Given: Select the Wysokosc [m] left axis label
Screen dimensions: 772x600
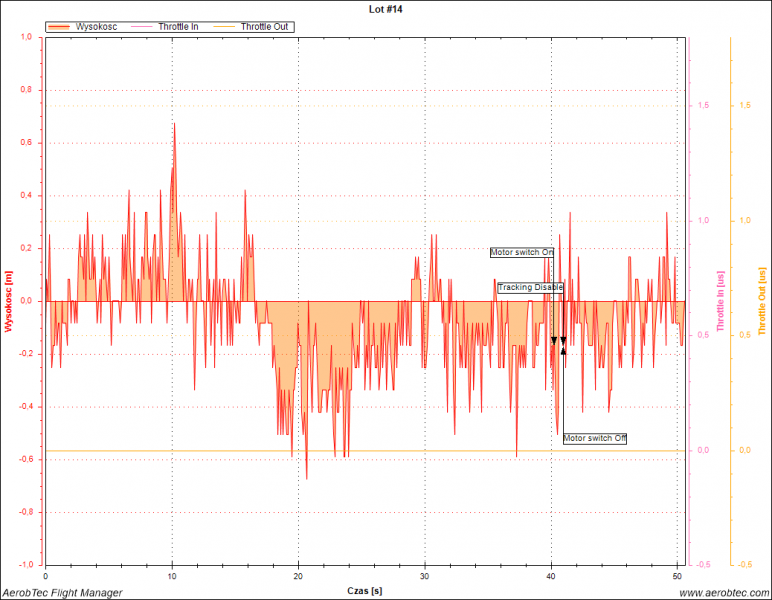Looking at the screenshot, I should tap(9, 301).
